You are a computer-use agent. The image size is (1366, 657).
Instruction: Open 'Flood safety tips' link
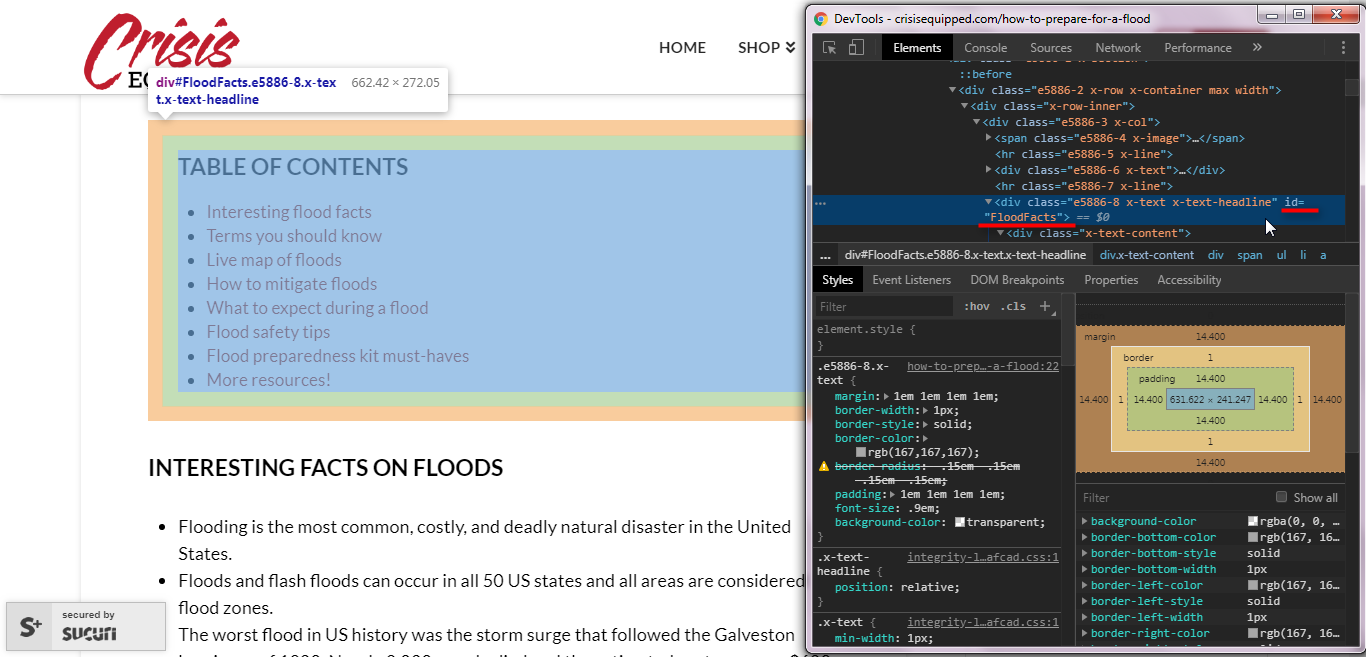[268, 332]
